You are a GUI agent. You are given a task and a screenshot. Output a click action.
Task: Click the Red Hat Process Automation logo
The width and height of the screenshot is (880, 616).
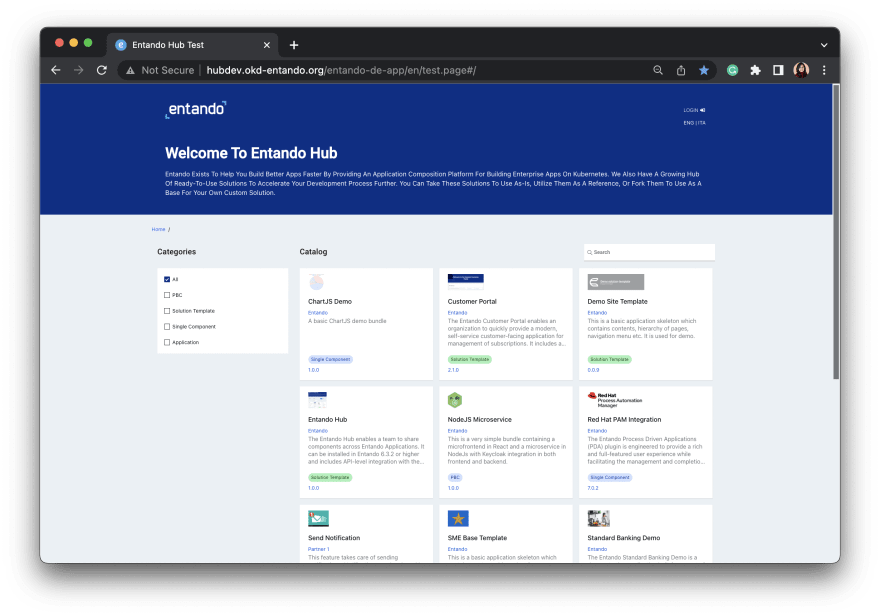click(615, 399)
